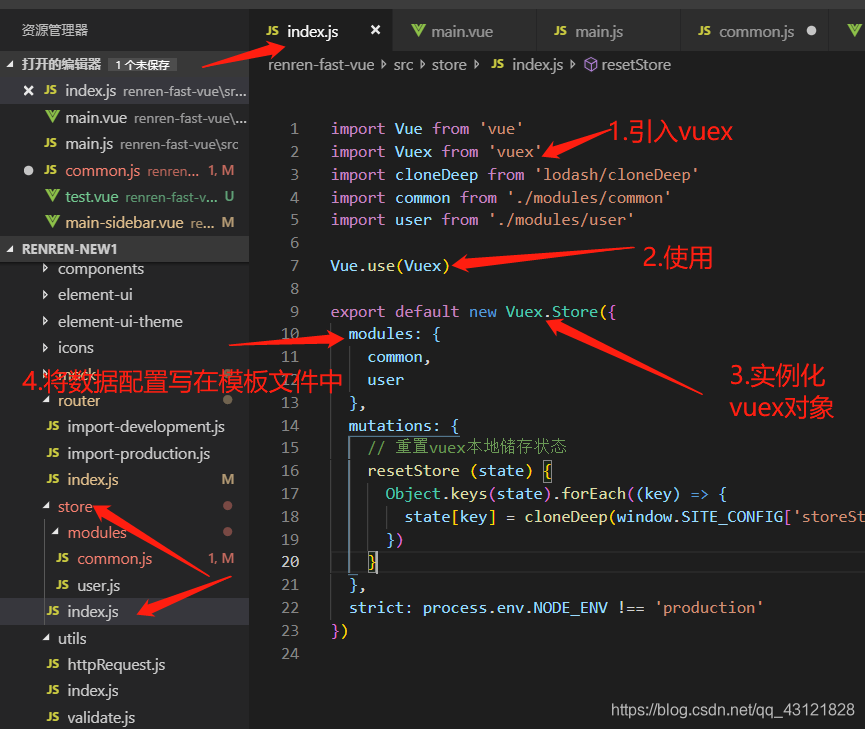Click unsaved dot beside common.js in open editors
This screenshot has height=729, width=865.
28,171
